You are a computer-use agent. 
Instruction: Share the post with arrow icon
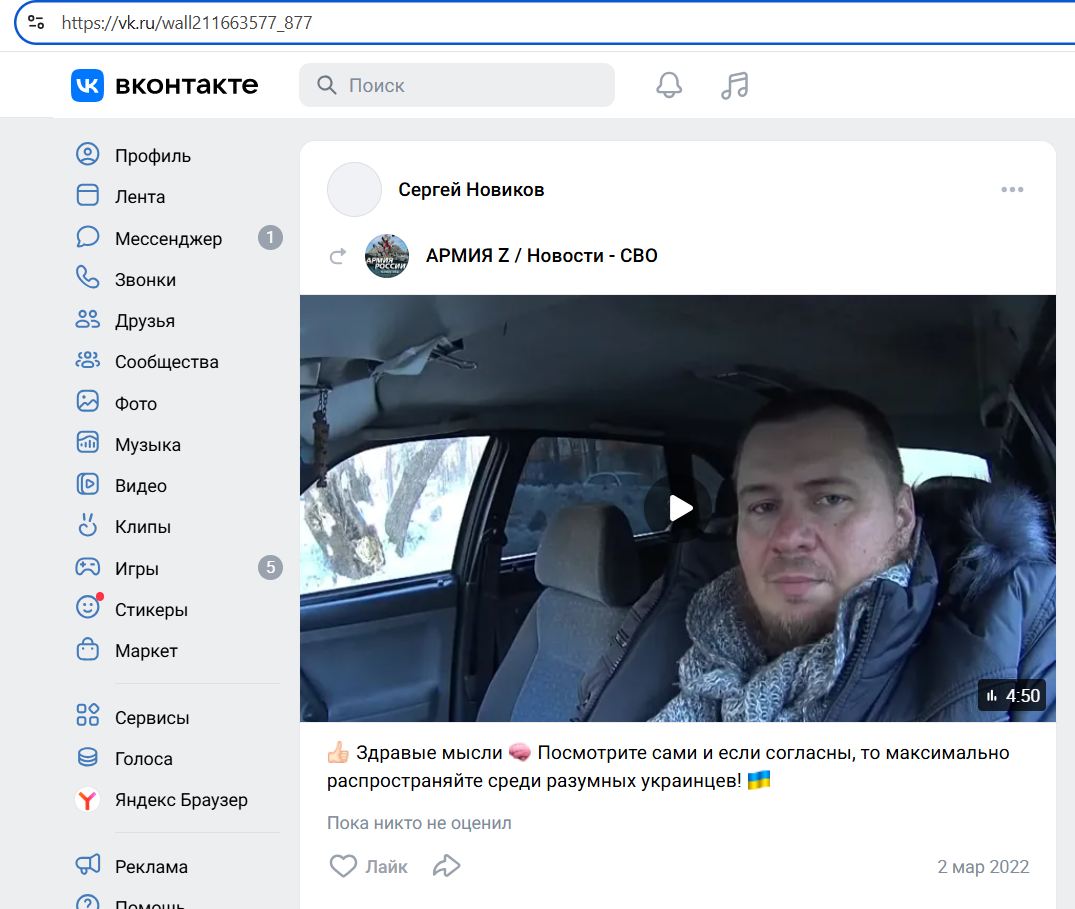(446, 866)
